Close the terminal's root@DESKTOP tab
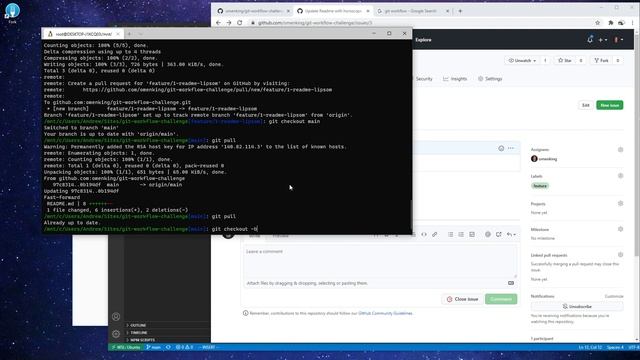This screenshot has height=360, width=640. point(118,34)
